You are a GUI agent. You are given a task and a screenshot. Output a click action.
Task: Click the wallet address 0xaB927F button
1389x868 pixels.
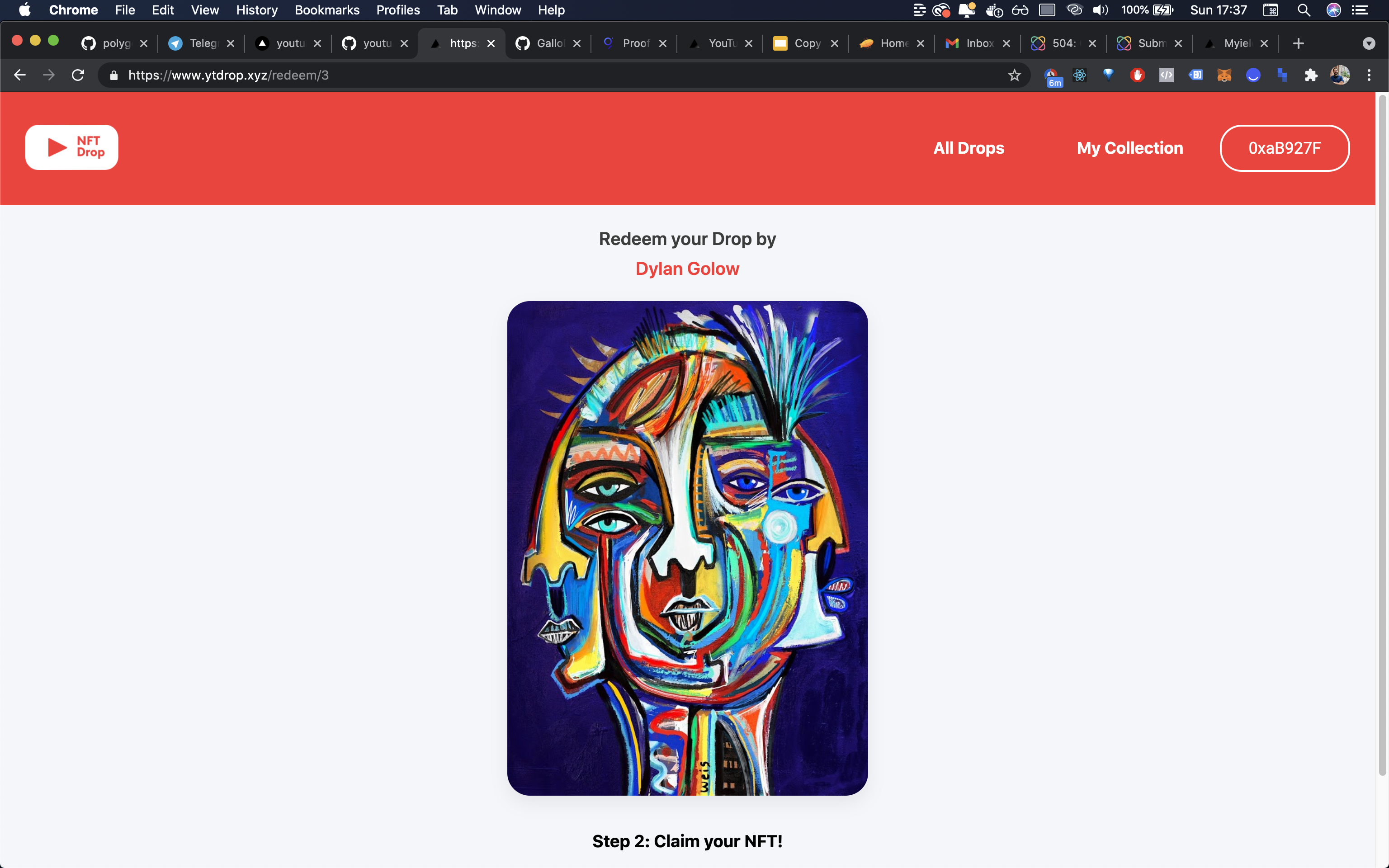coord(1284,148)
